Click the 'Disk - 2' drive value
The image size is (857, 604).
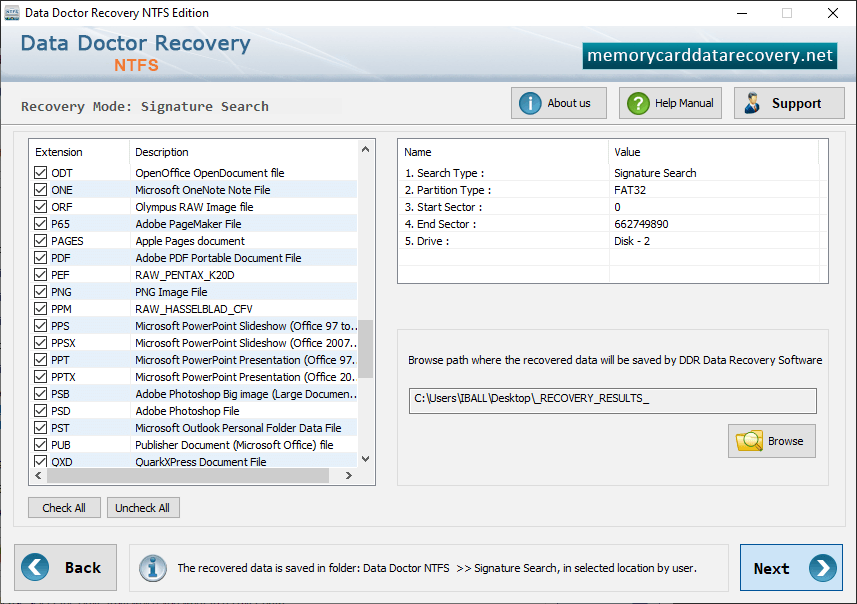(x=632, y=241)
